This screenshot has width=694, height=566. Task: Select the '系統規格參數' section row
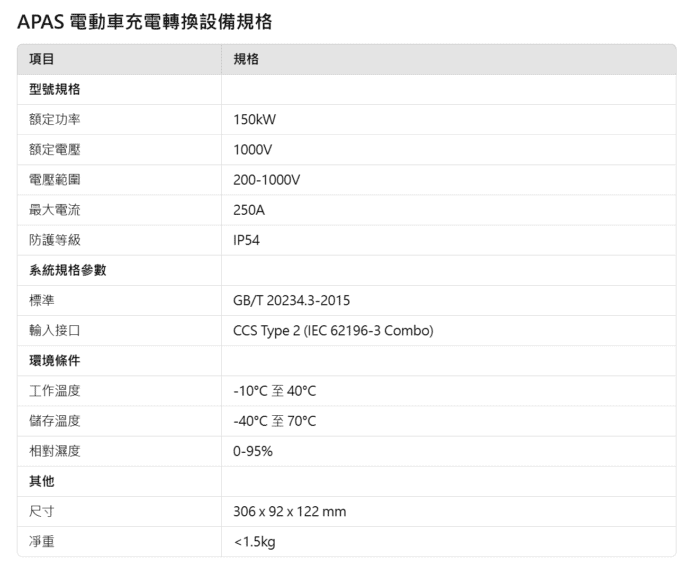[x=68, y=270]
